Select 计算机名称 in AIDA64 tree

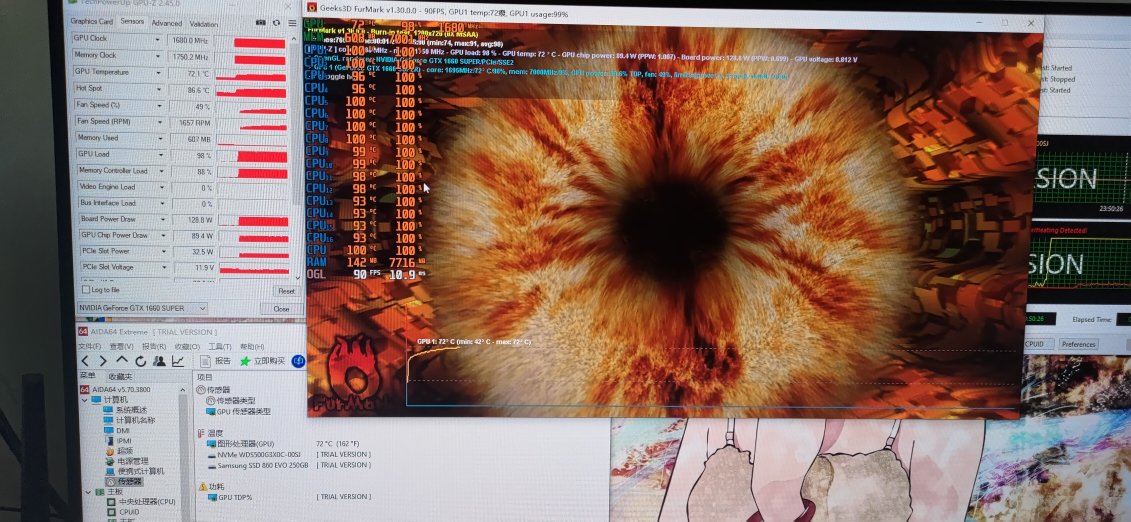129,420
